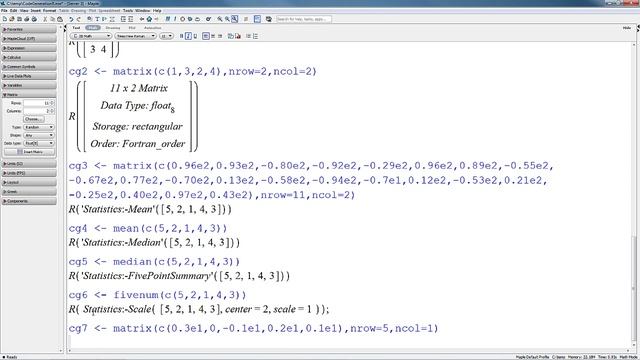Insert a text region with the T icon

(x=97, y=19)
